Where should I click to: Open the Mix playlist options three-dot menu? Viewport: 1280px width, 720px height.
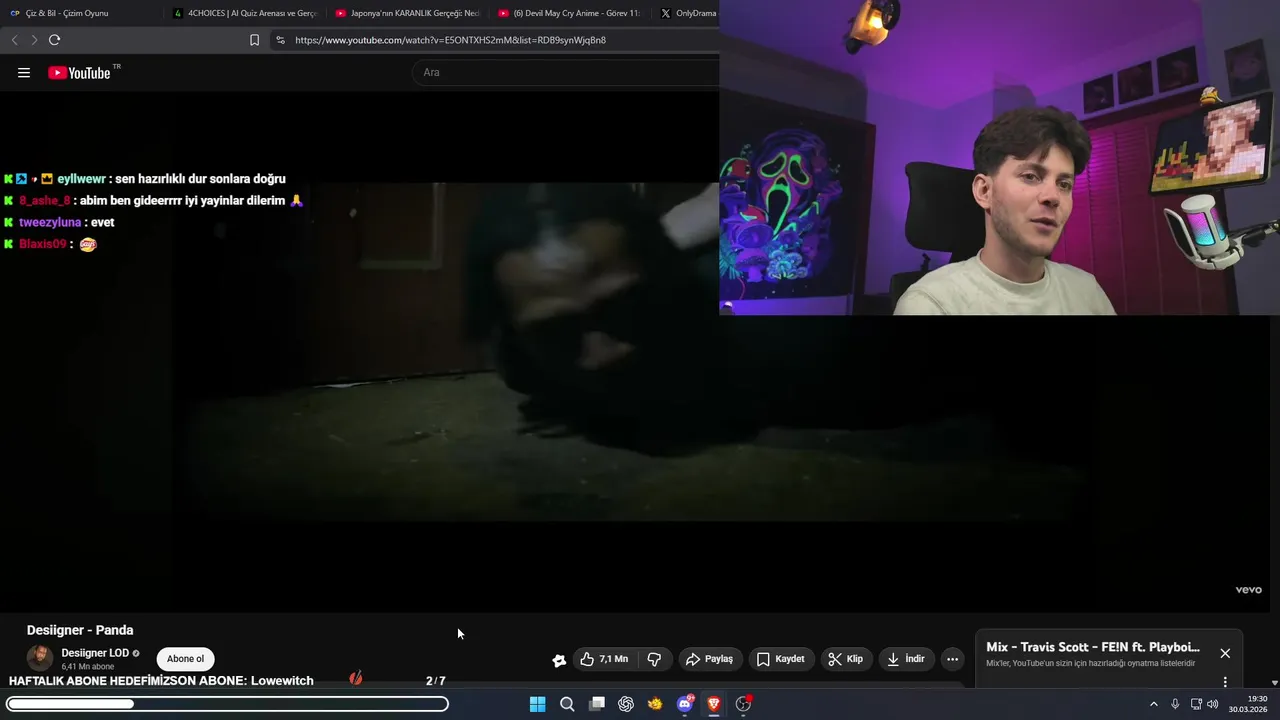(1225, 682)
